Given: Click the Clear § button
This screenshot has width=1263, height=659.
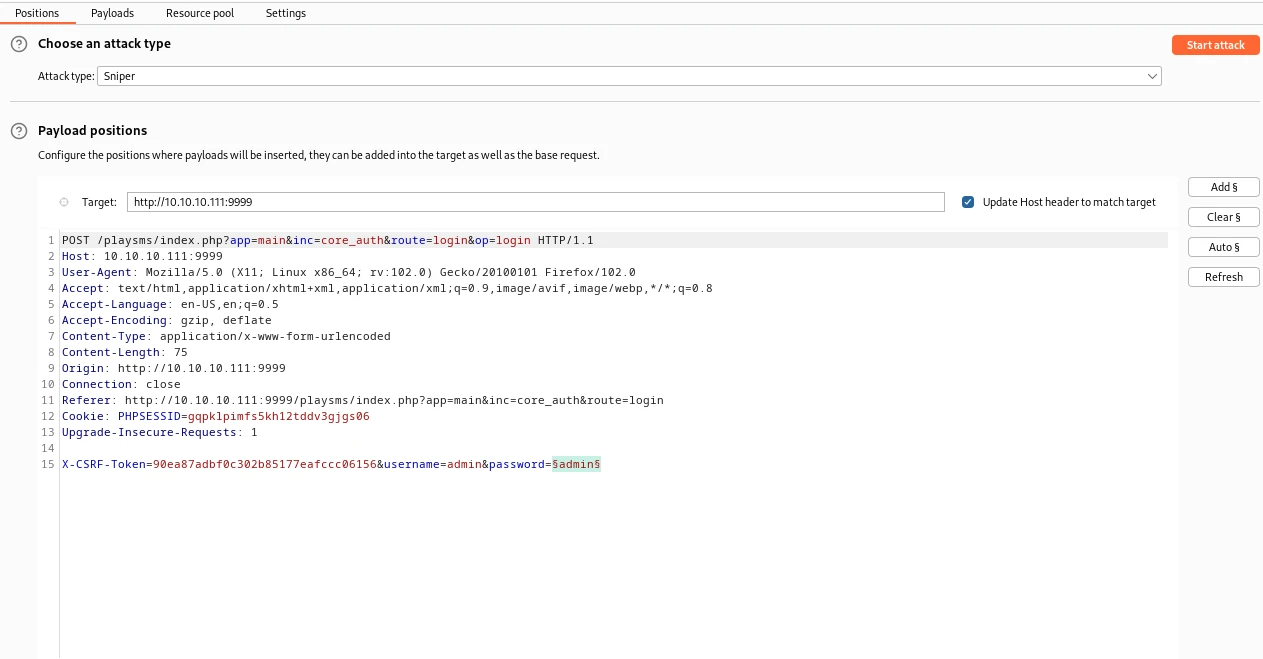Looking at the screenshot, I should 1223,217.
